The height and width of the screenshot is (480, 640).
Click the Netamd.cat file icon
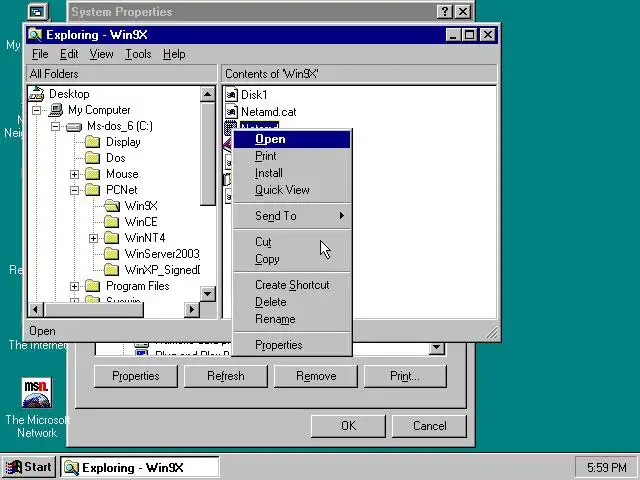(x=231, y=112)
